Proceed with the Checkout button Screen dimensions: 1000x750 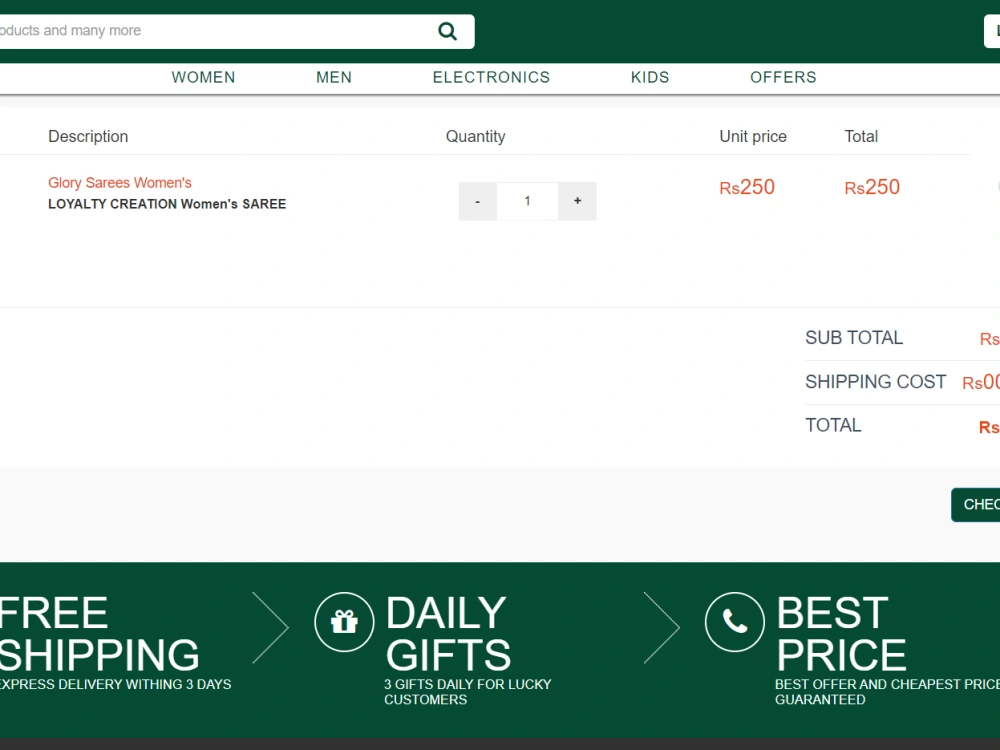(x=976, y=505)
